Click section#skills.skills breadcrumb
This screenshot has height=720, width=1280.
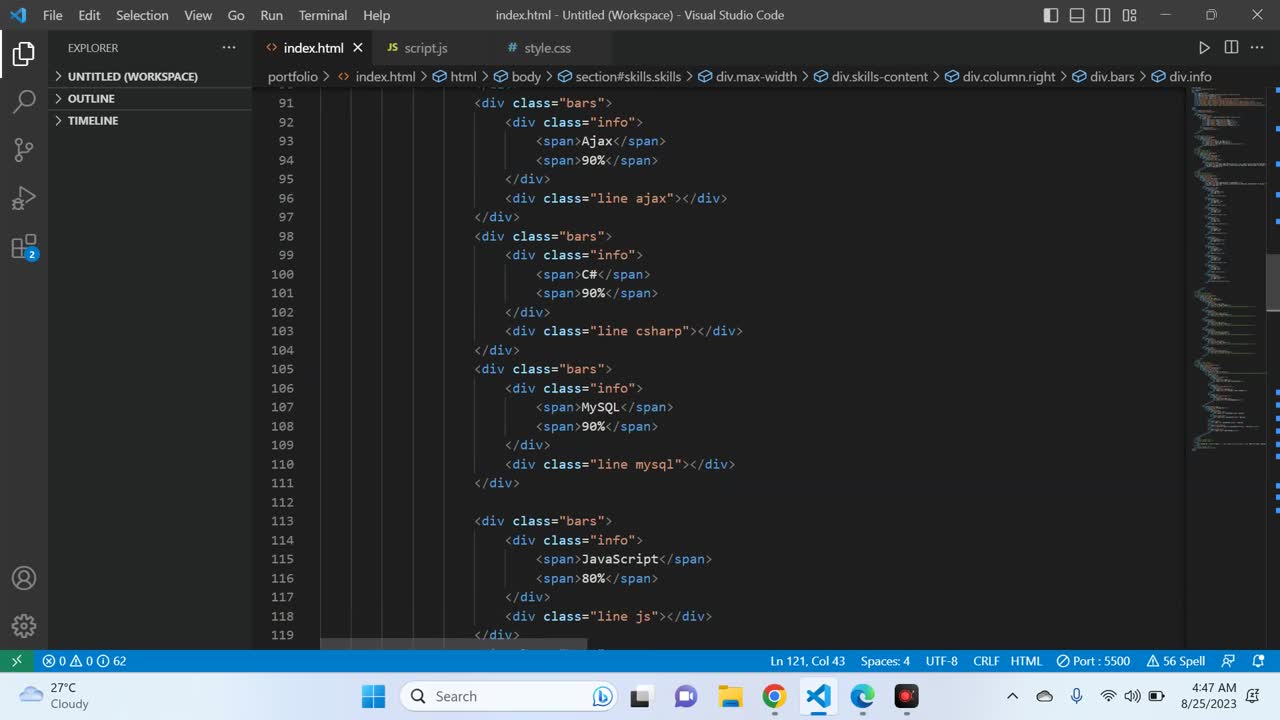pos(620,76)
